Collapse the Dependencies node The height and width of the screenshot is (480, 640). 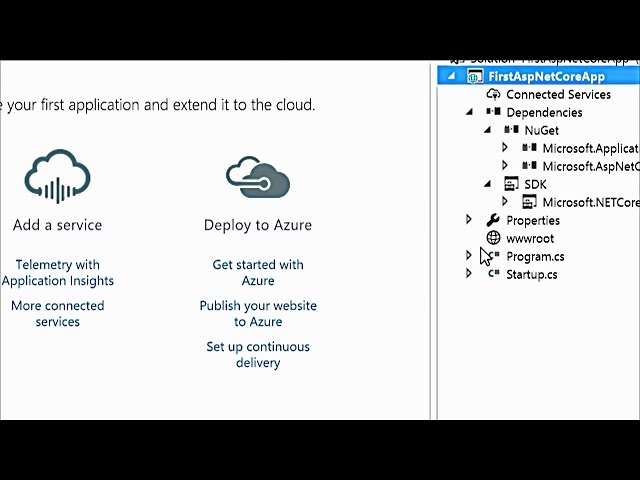coord(469,112)
